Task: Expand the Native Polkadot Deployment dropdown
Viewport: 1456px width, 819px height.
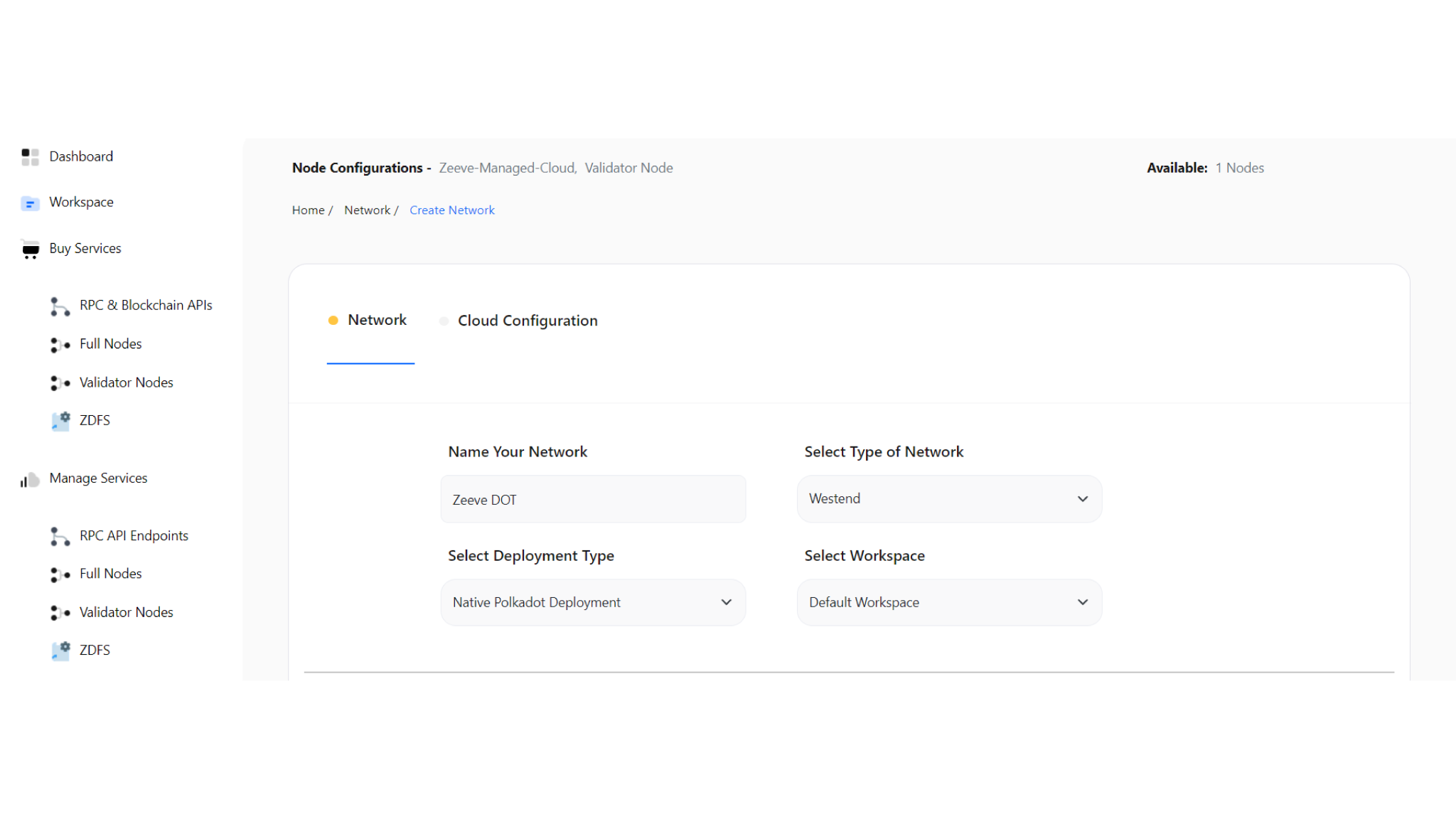Action: coord(592,602)
